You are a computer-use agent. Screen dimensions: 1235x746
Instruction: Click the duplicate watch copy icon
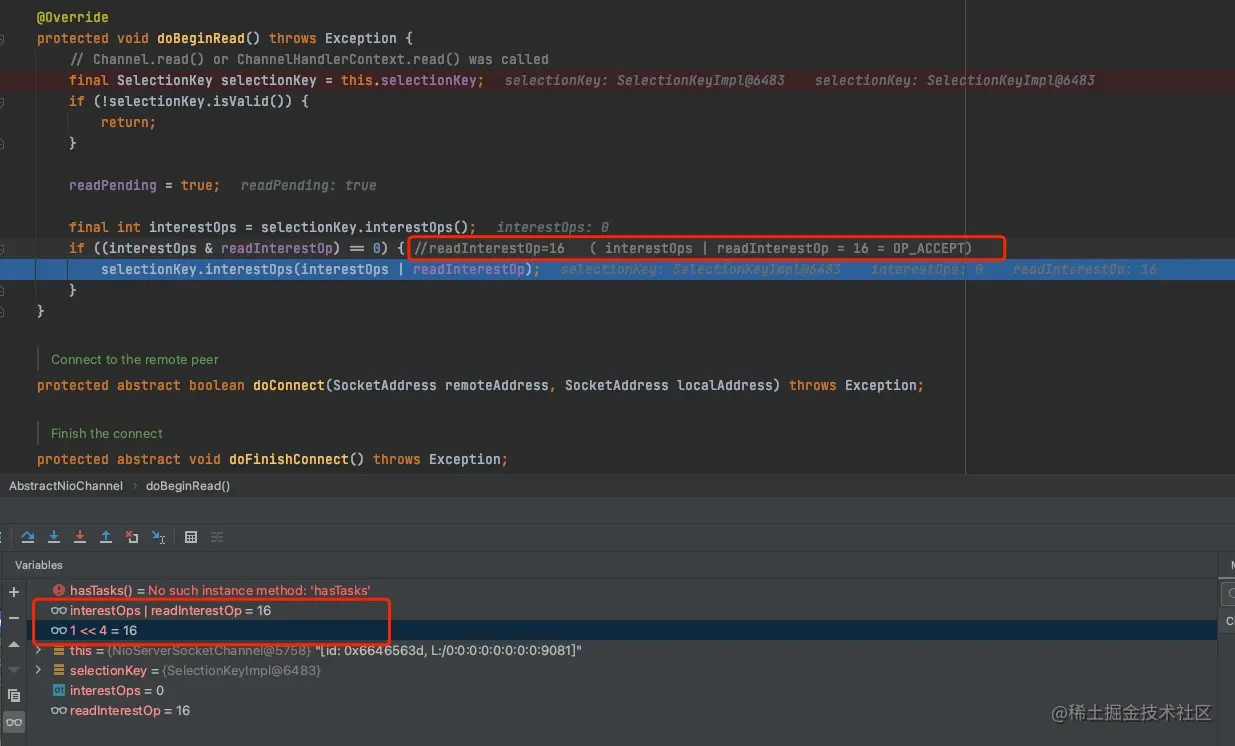pyautogui.click(x=14, y=695)
